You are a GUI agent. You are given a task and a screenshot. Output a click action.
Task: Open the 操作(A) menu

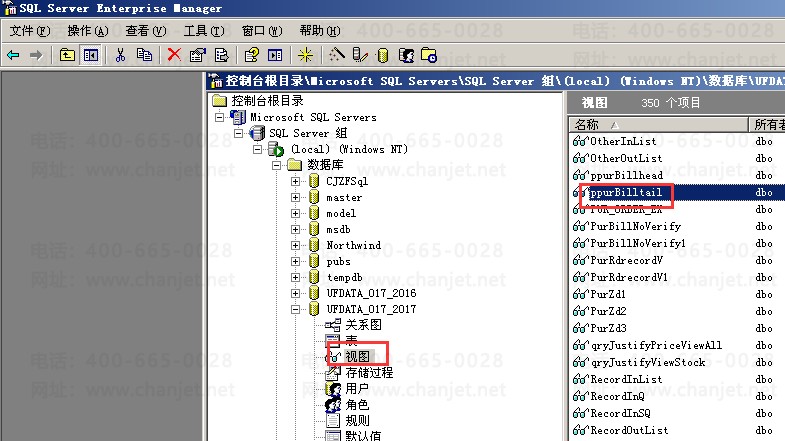(88, 31)
